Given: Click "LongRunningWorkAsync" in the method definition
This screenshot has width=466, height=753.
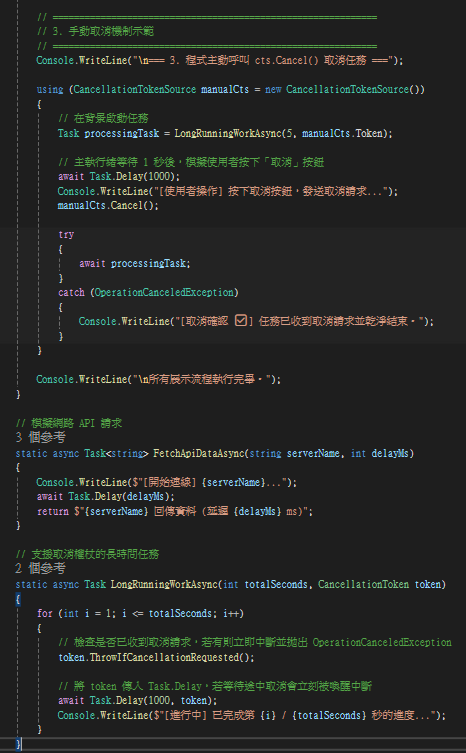Looking at the screenshot, I should (x=164, y=585).
